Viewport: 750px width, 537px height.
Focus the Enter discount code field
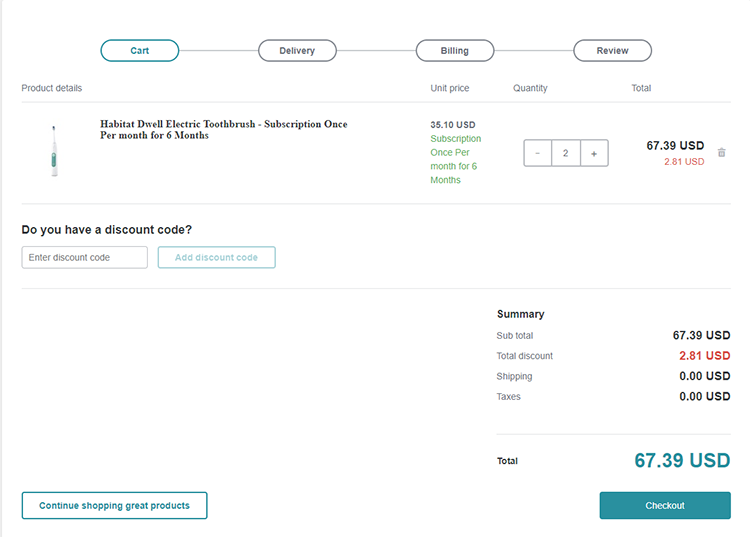tap(85, 257)
